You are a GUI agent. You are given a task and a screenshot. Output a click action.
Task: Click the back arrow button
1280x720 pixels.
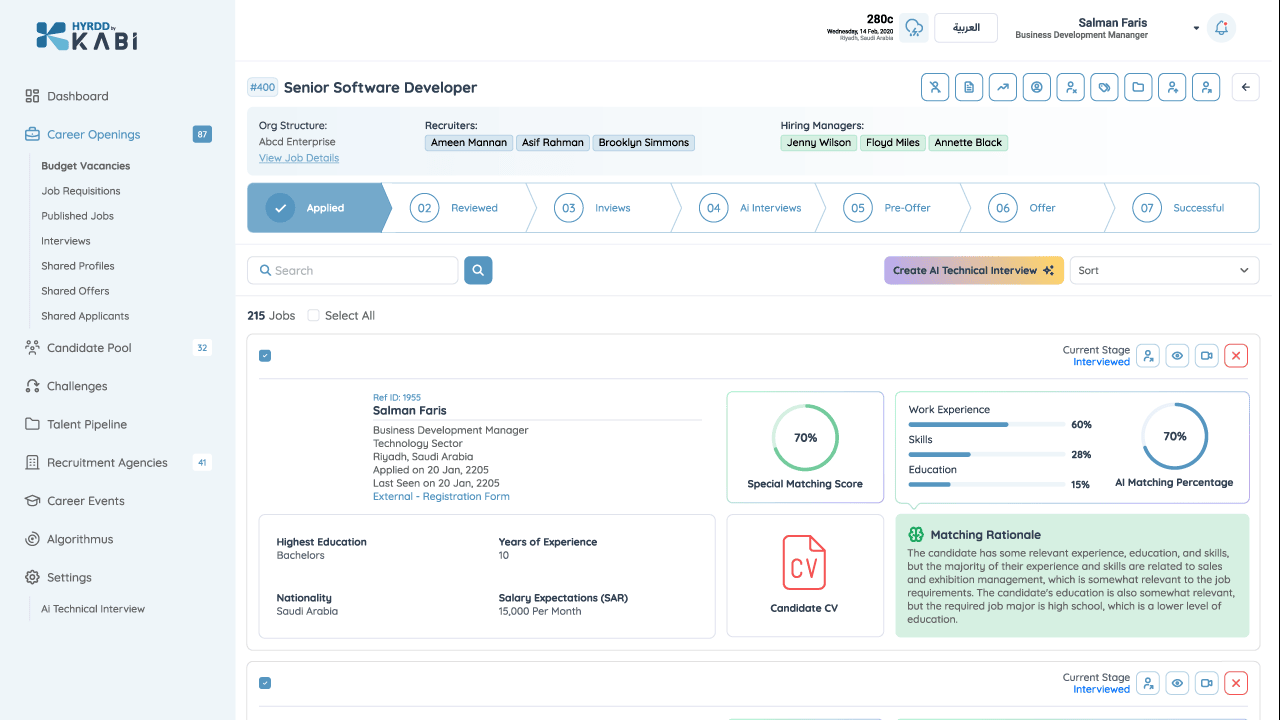[x=1246, y=87]
